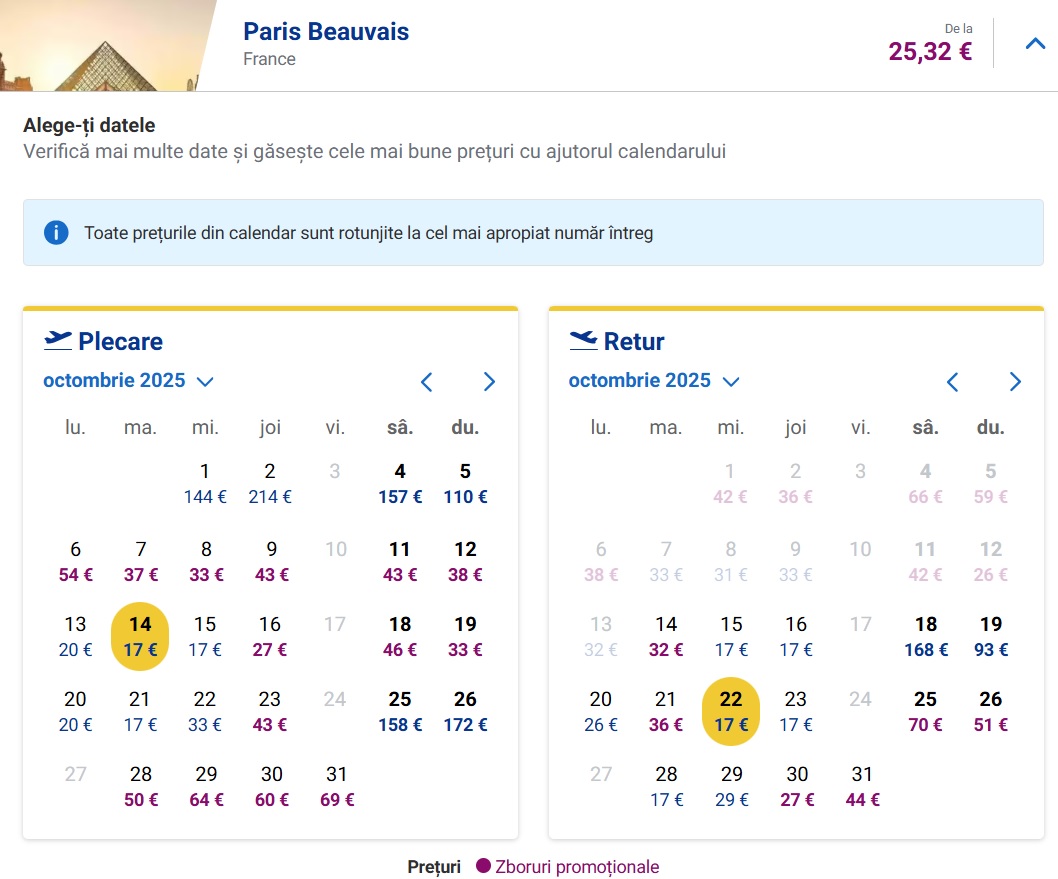Open Retur month dropdown octombrie 2025
1058x879 pixels.
pos(654,381)
